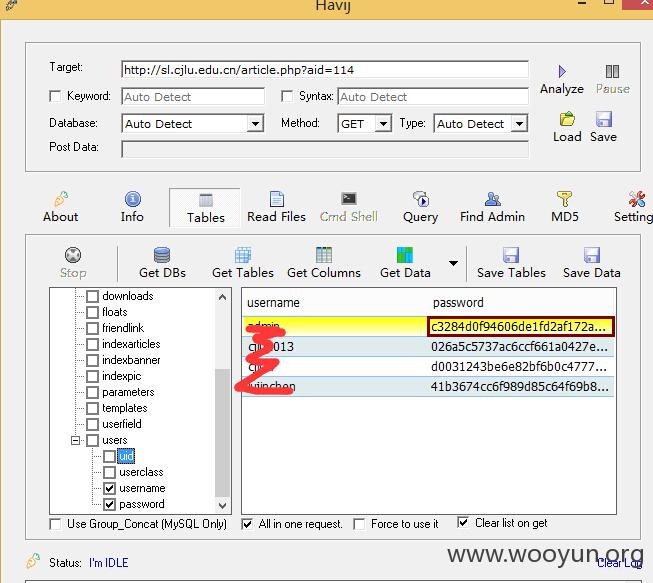653x583 pixels.
Task: Select the uid tree item
Action: point(126,456)
